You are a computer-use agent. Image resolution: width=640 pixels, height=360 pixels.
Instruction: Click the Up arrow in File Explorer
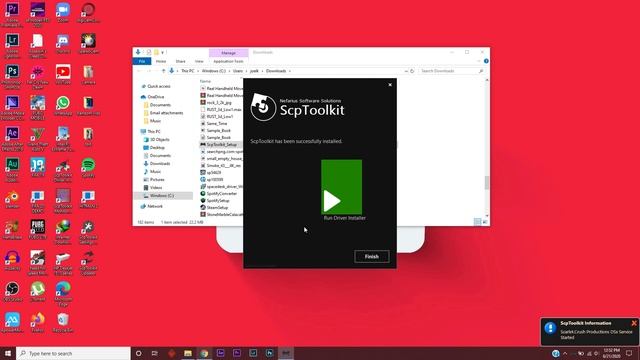point(163,71)
